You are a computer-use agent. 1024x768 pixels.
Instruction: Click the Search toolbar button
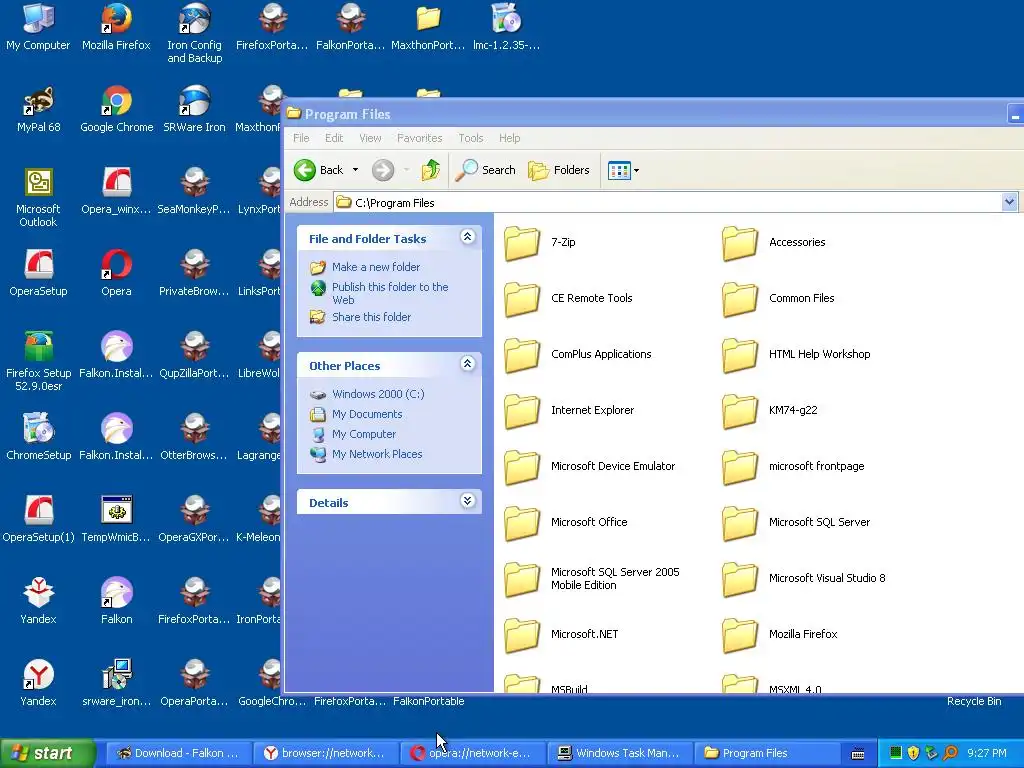485,170
